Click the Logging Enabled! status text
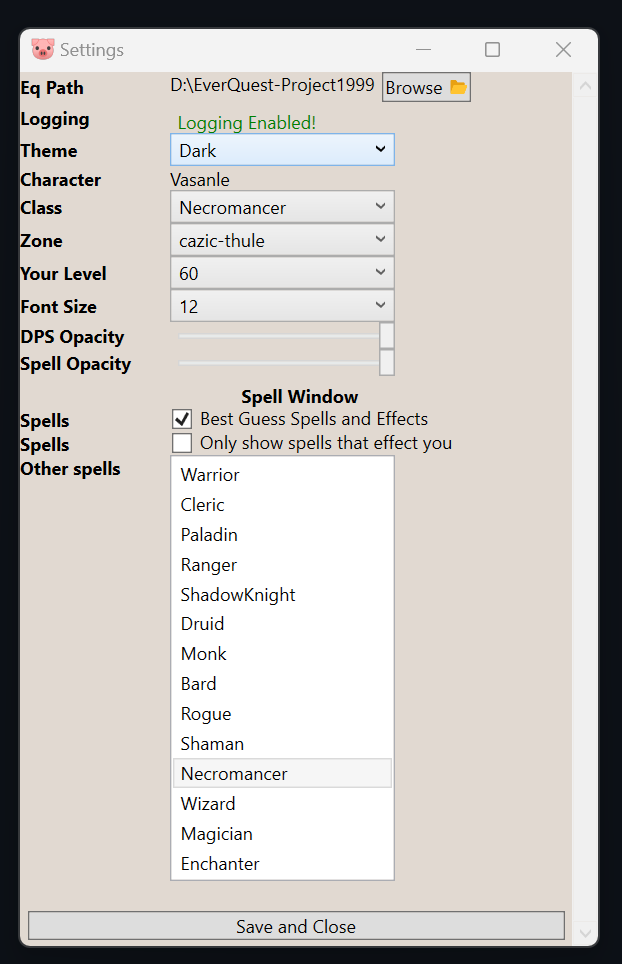The image size is (622, 964). [246, 123]
